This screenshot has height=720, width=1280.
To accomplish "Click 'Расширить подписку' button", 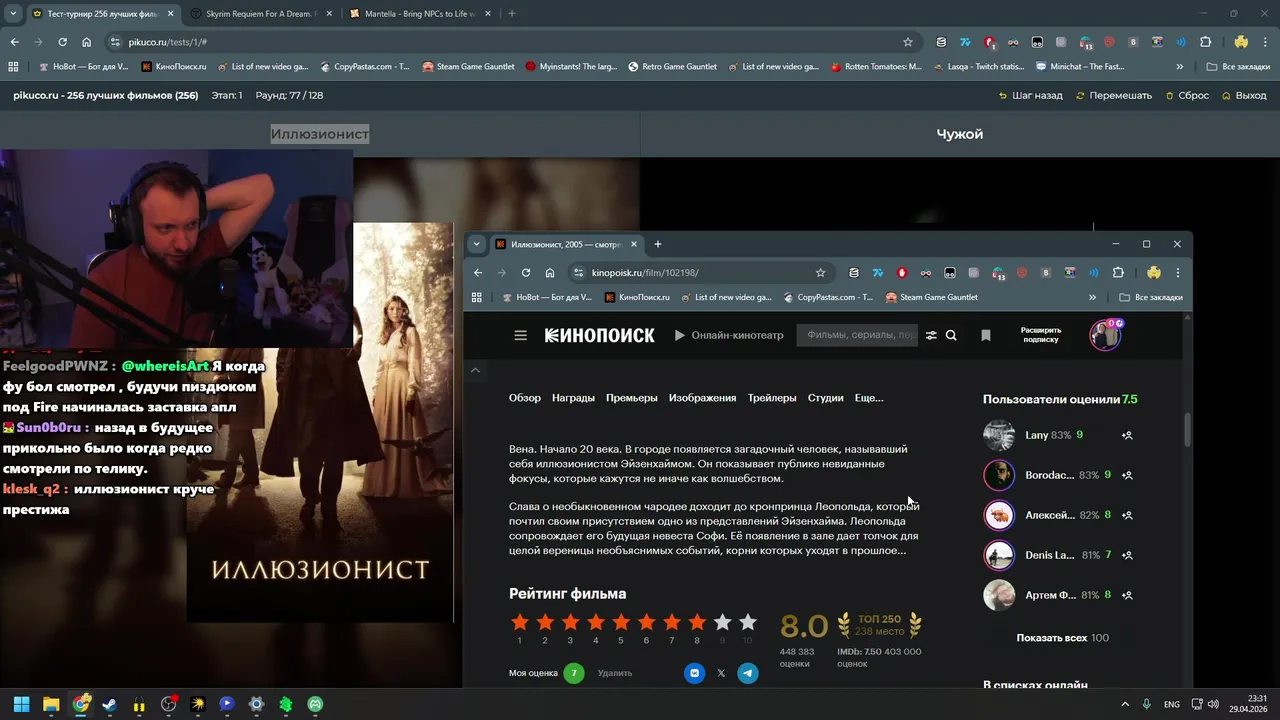I will [x=1041, y=335].
